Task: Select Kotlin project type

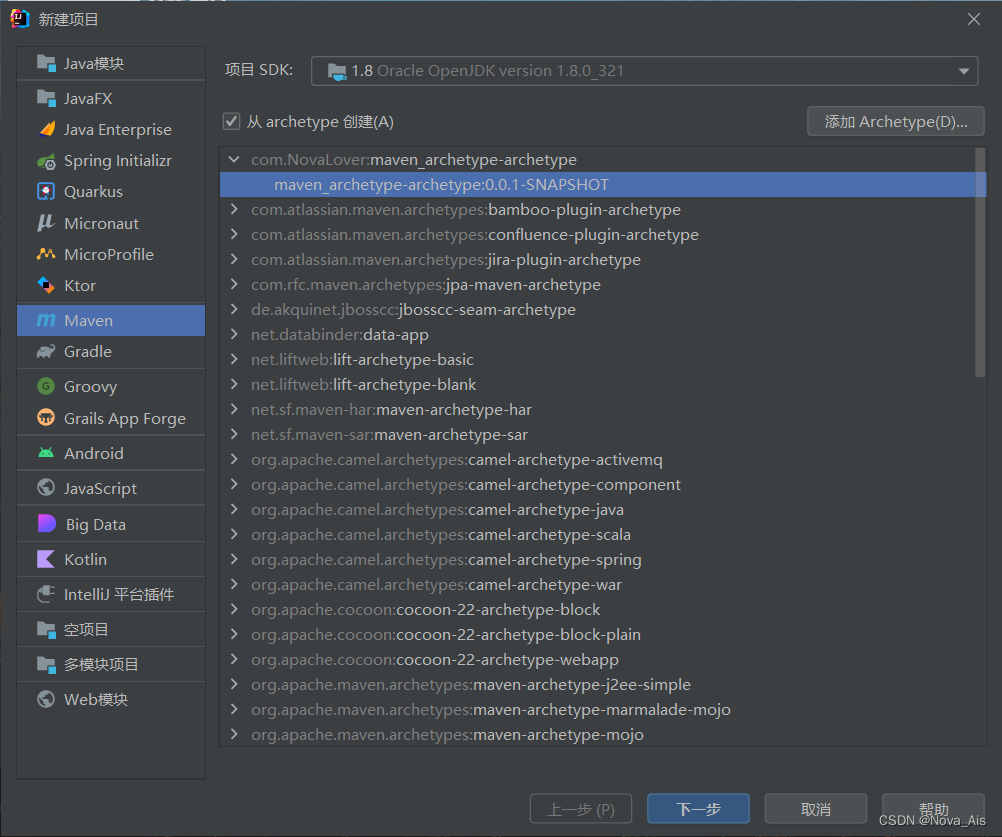Action: tap(111, 559)
